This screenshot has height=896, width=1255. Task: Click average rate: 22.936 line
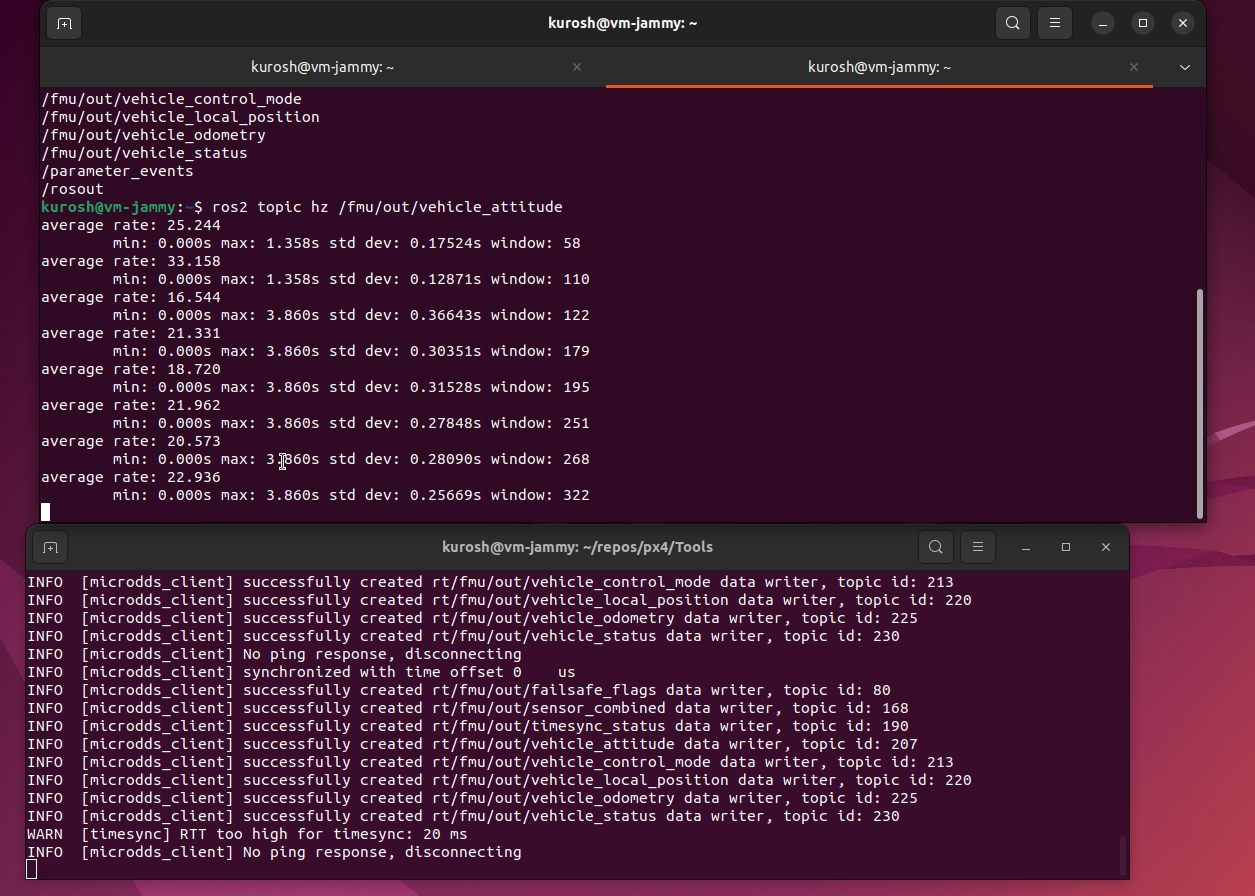click(131, 477)
